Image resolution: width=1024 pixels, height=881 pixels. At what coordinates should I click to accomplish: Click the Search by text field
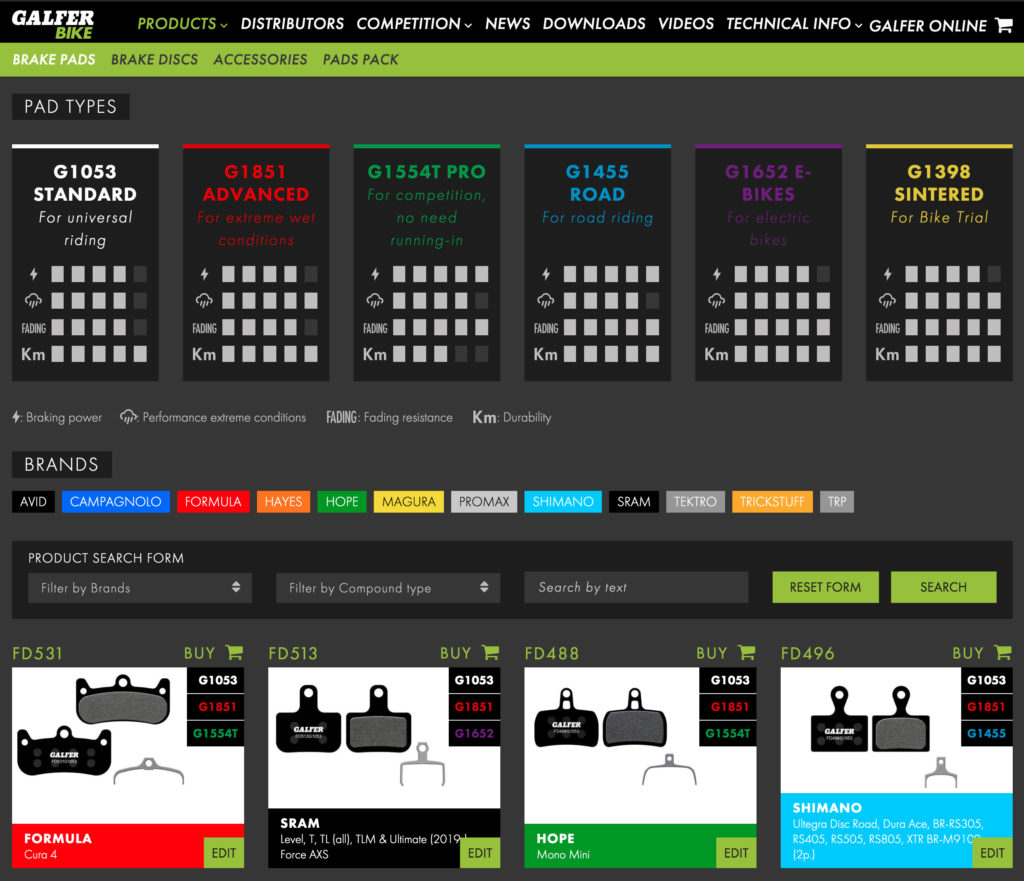click(x=636, y=588)
